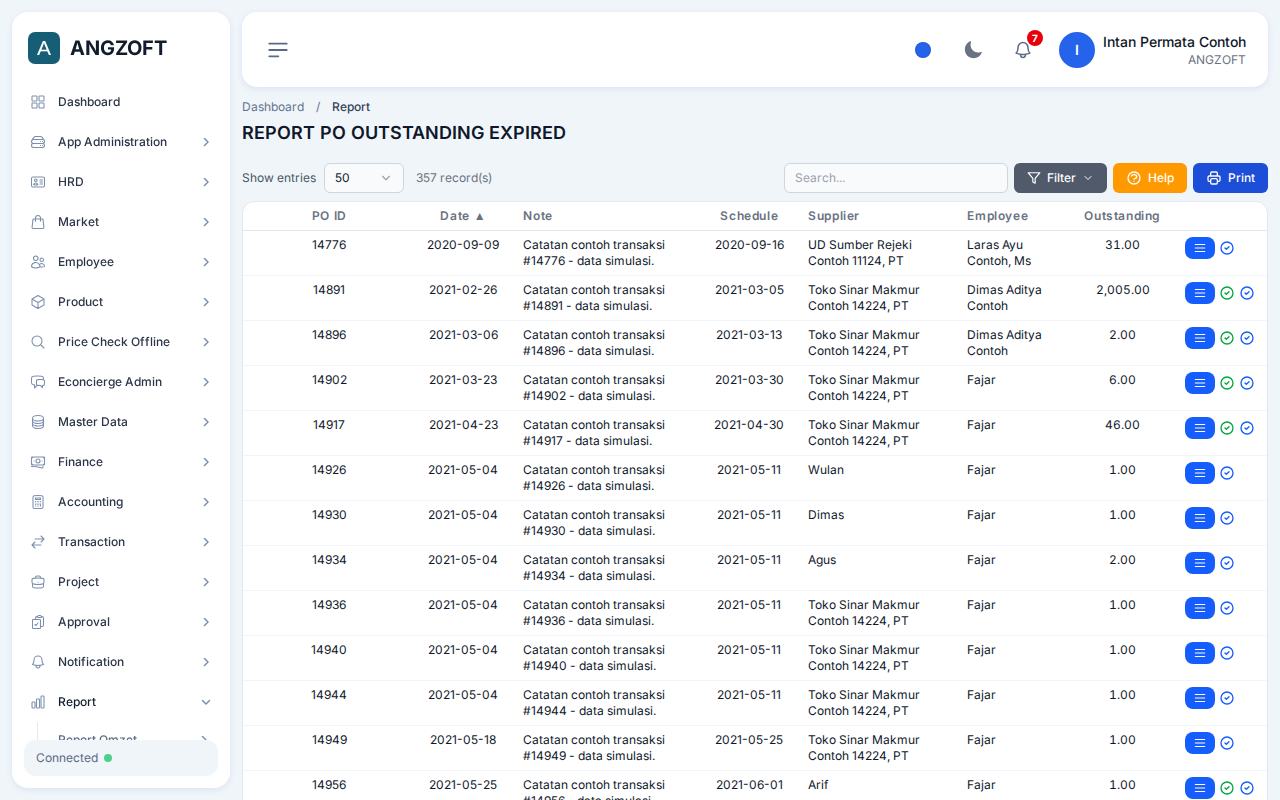Open the user avatar for Intan Permata Contoh
Image resolution: width=1280 pixels, height=800 pixels.
click(x=1077, y=50)
